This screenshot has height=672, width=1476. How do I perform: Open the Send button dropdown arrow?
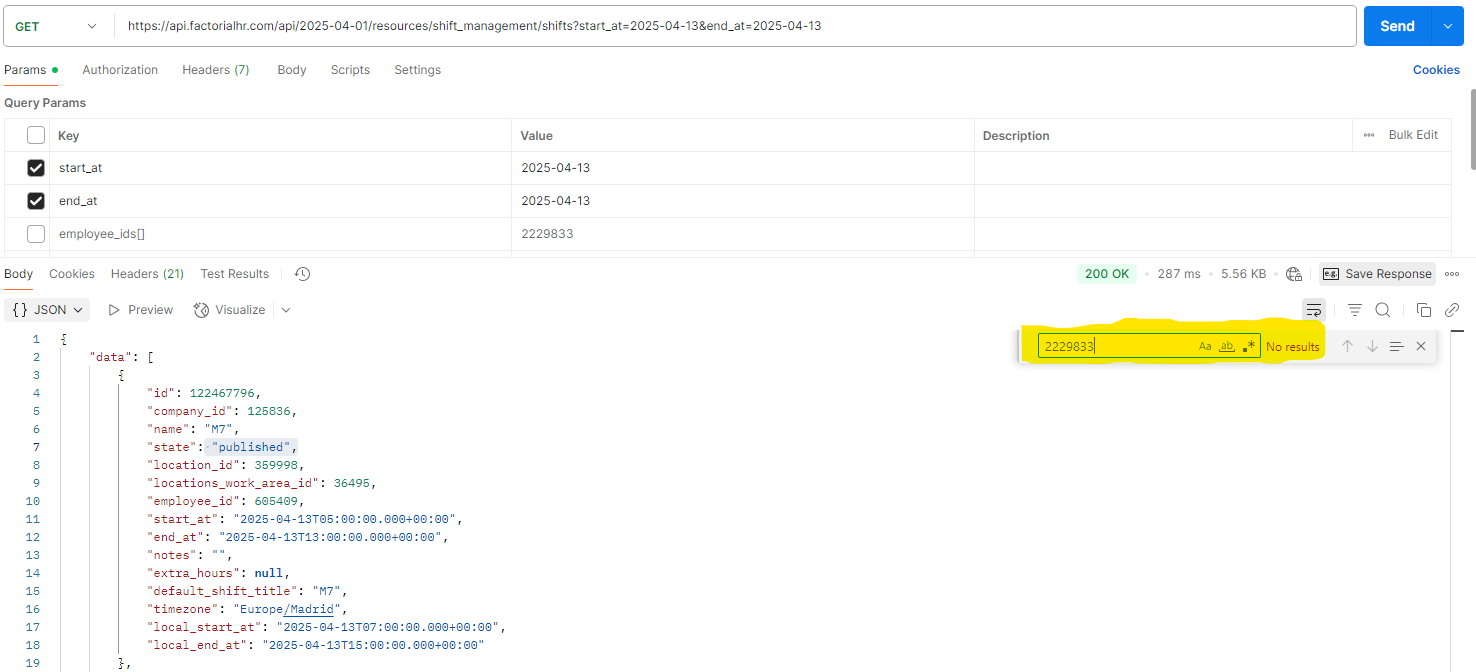click(1447, 26)
